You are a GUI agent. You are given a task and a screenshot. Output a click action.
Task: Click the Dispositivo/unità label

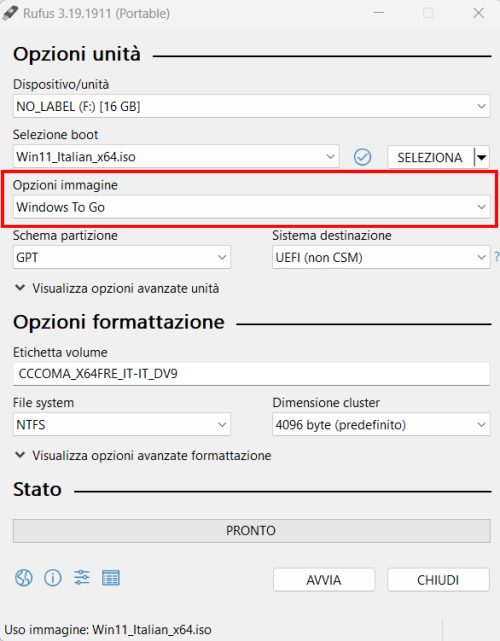61,84
